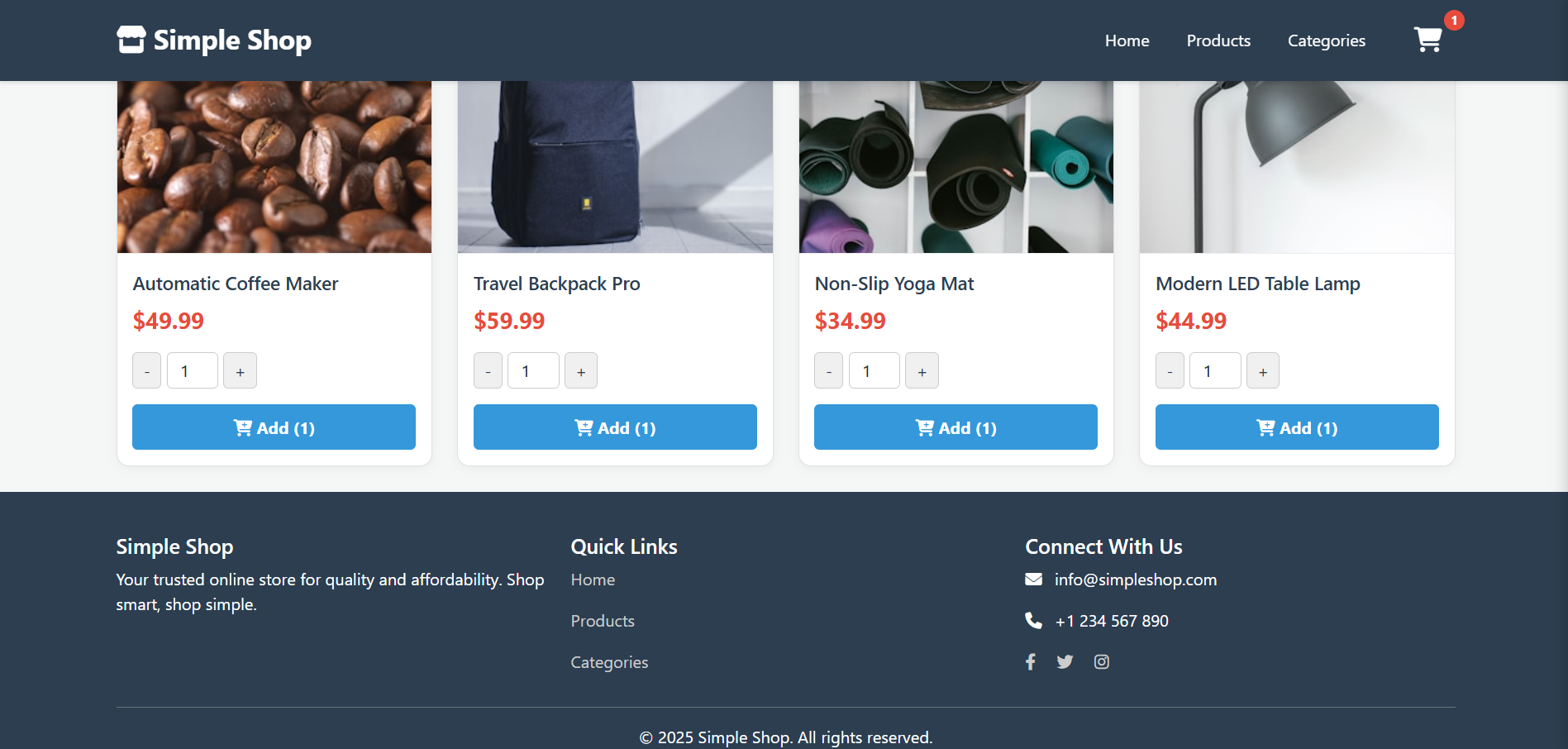Select Categories in top navigation
The height and width of the screenshot is (749, 1568).
(x=1326, y=40)
